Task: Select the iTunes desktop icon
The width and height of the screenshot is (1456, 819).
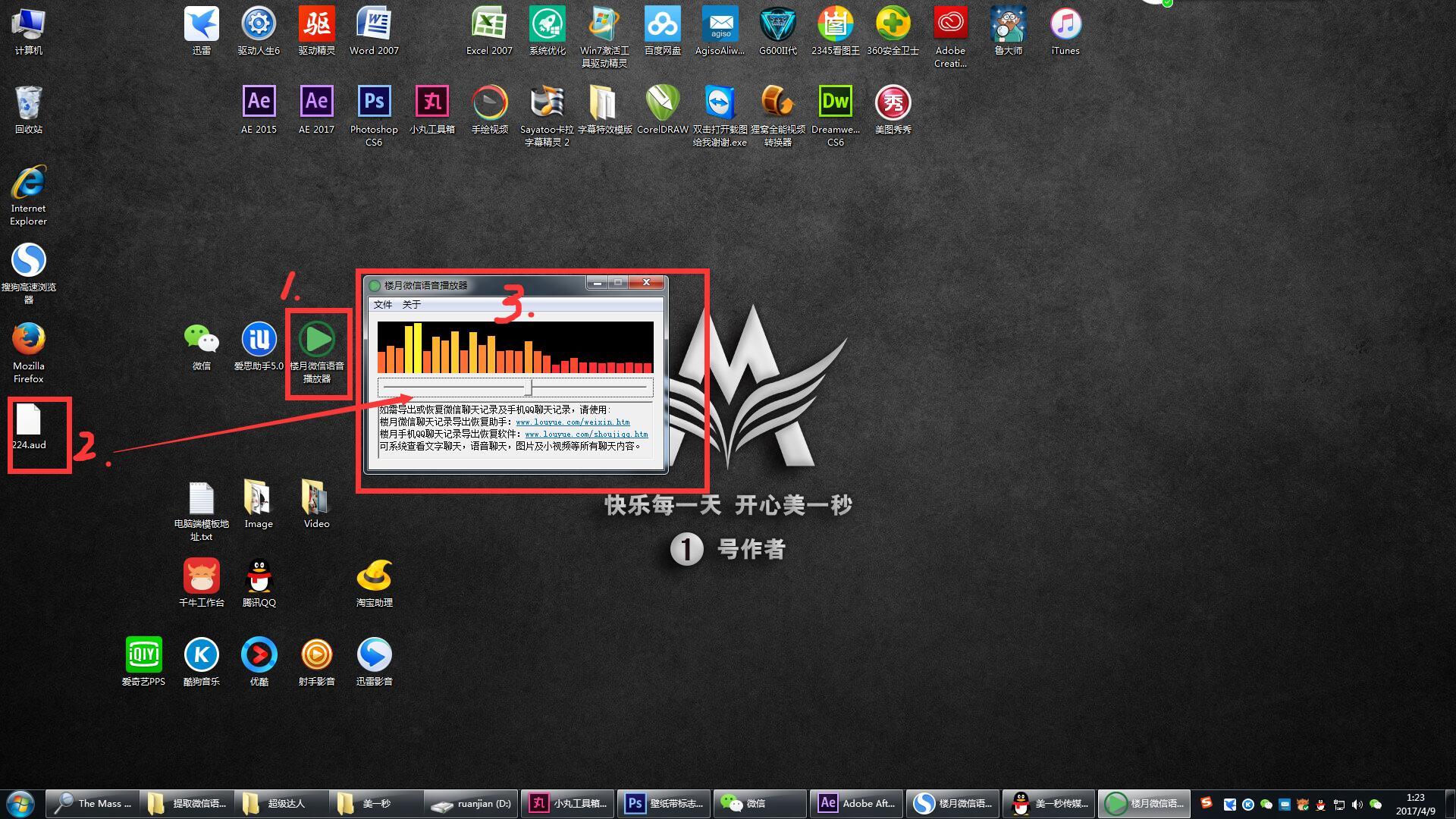Action: tap(1065, 31)
